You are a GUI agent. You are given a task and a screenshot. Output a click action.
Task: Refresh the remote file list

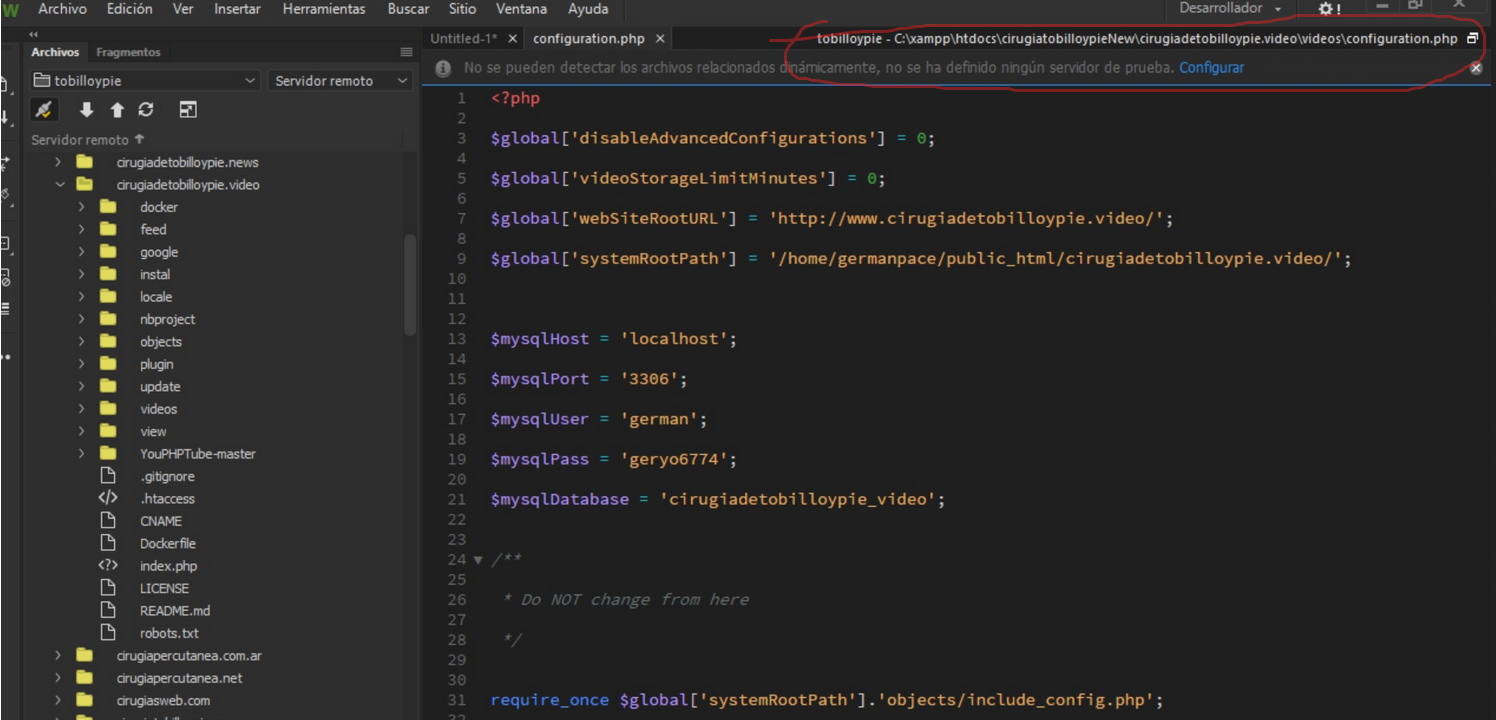146,109
